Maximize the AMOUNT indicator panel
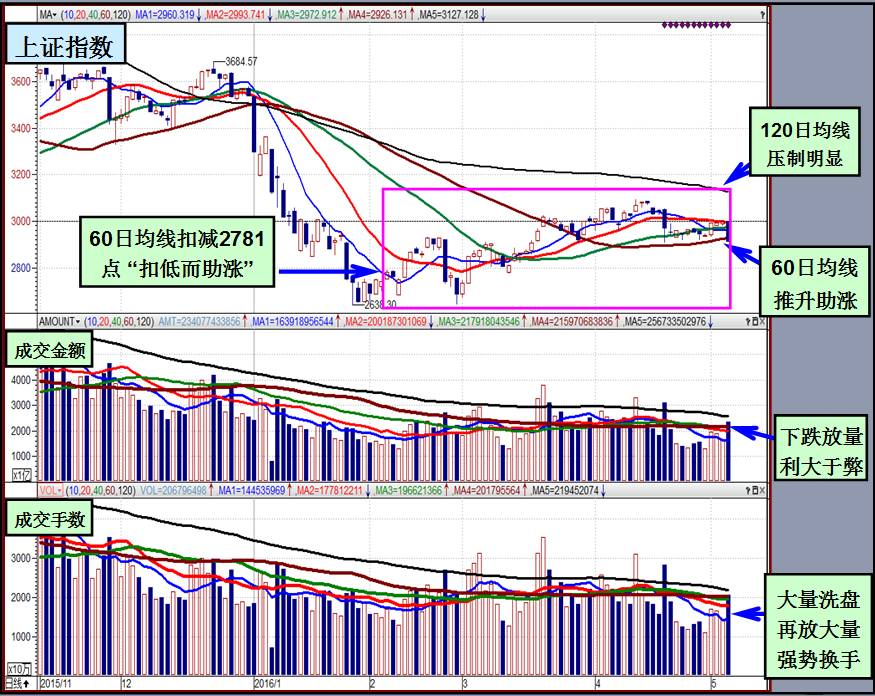 755,322
